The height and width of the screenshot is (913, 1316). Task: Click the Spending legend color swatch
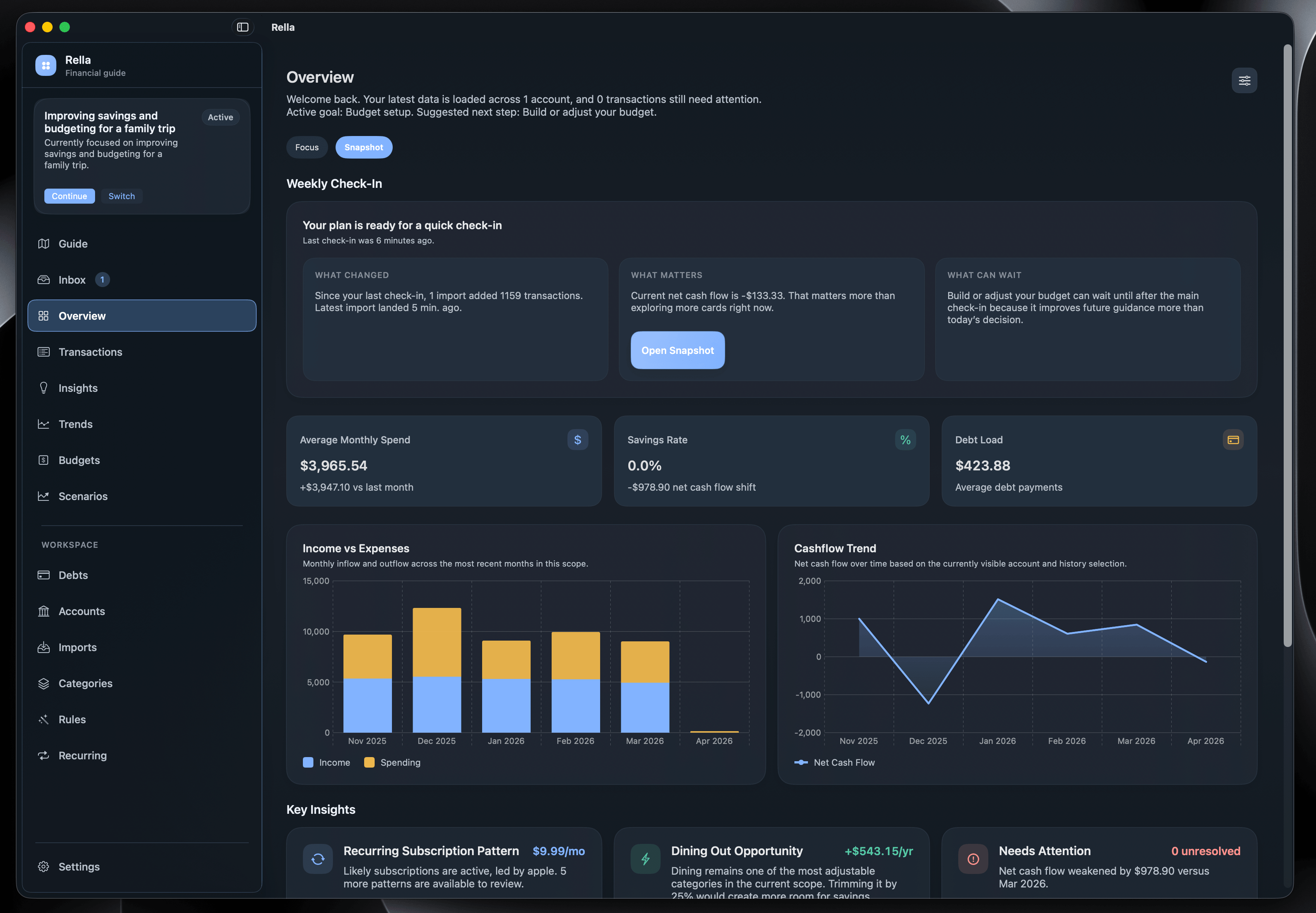click(x=369, y=762)
